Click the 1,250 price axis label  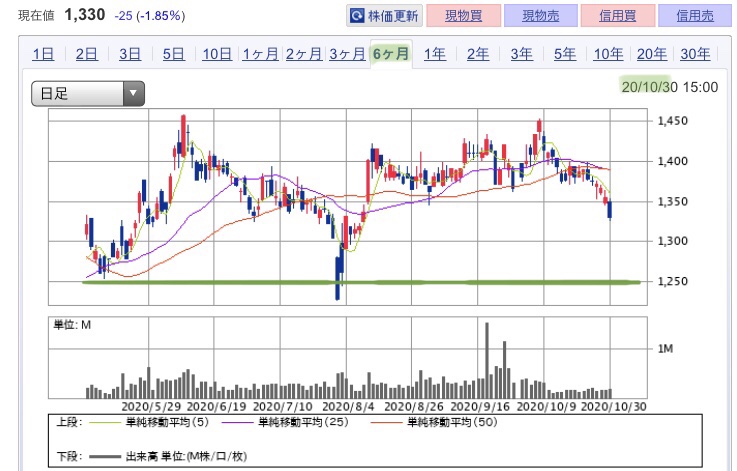pos(673,282)
